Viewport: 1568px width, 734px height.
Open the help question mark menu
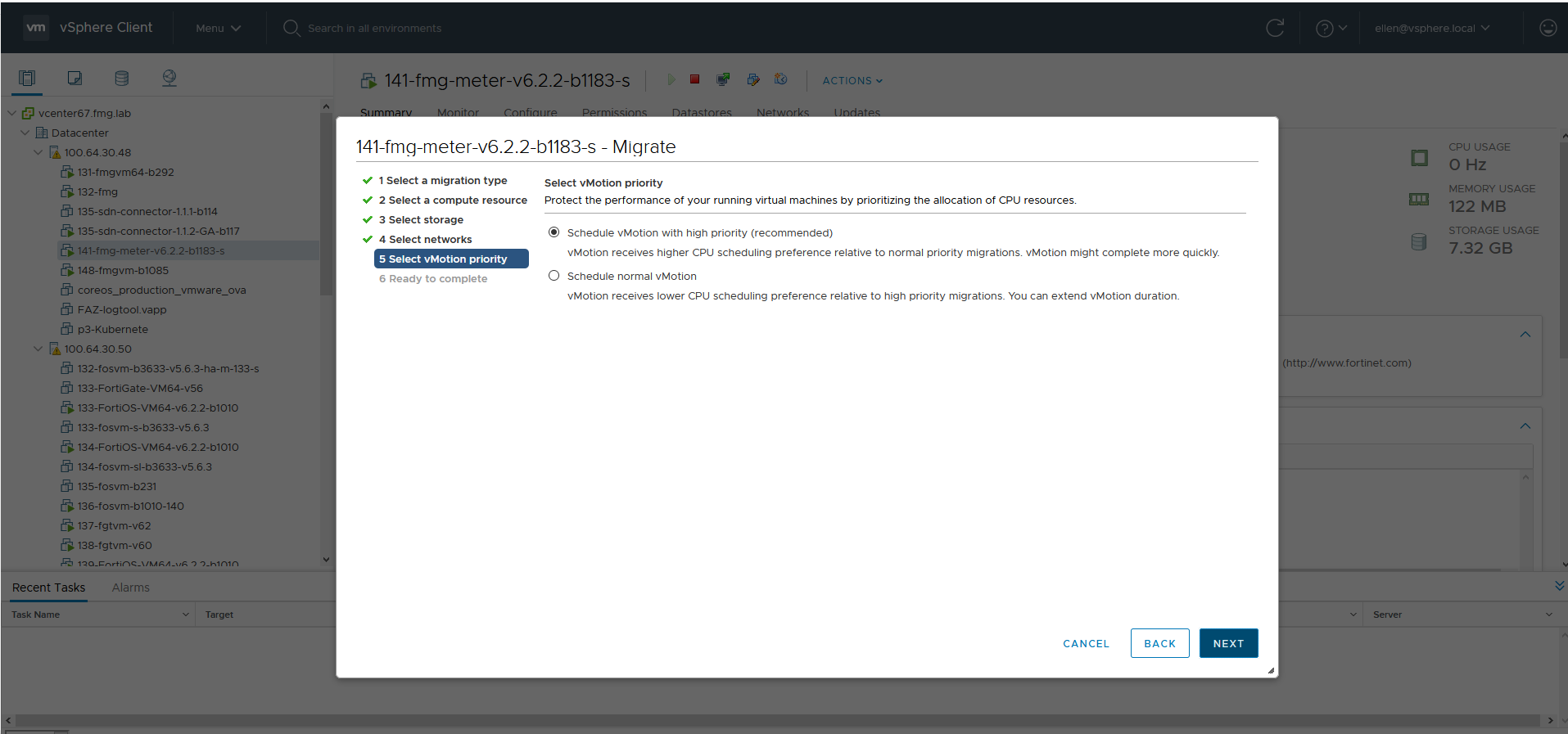(1331, 28)
